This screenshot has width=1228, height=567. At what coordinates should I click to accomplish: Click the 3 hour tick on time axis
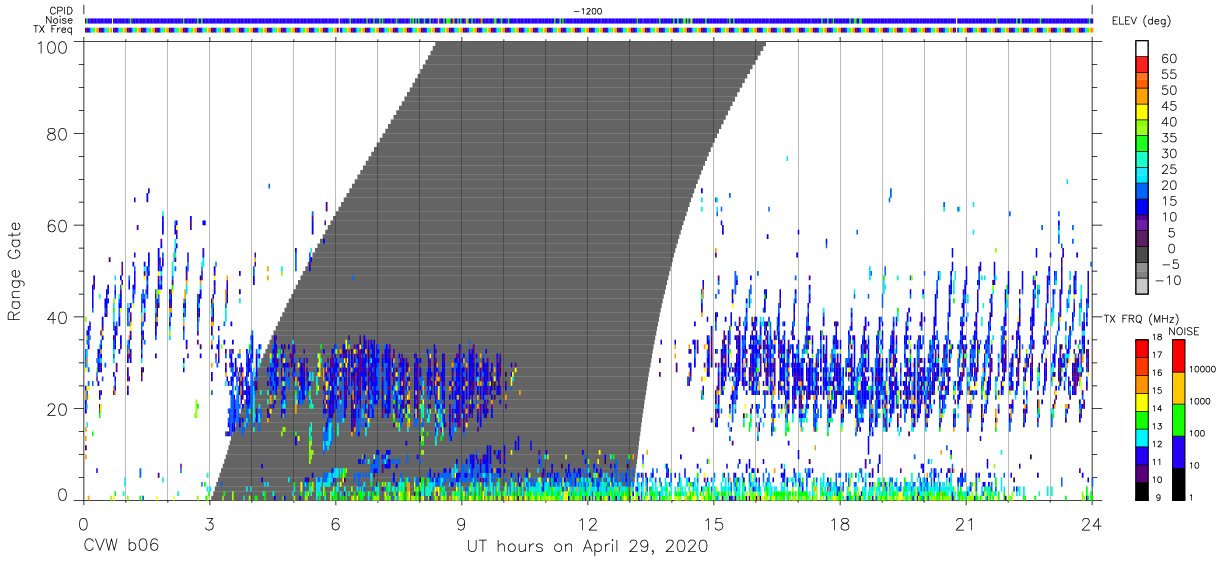pyautogui.click(x=209, y=524)
